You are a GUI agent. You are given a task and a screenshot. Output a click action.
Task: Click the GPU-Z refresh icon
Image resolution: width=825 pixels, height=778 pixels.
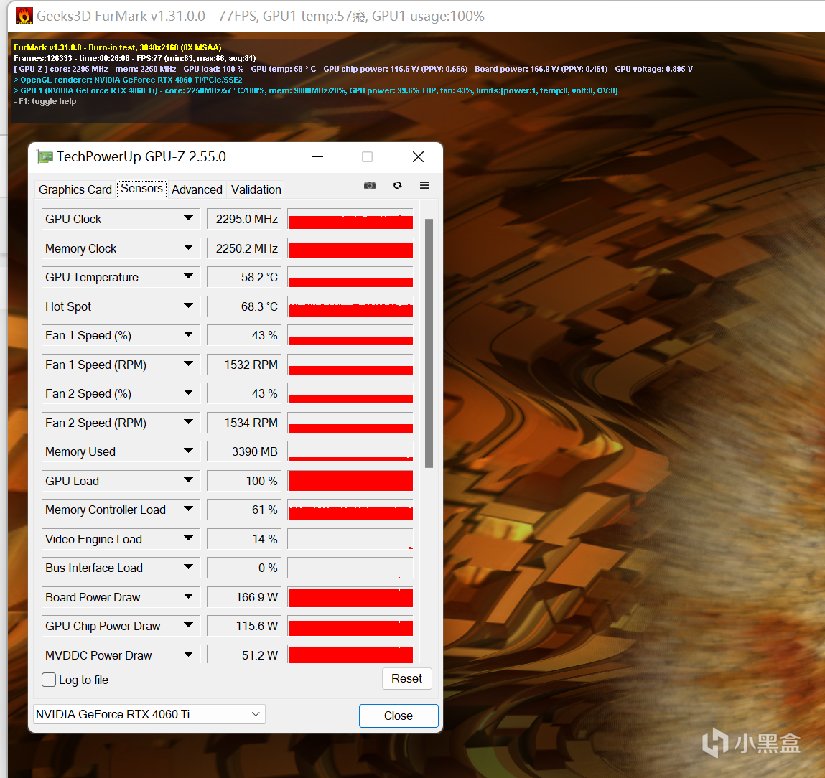397,185
